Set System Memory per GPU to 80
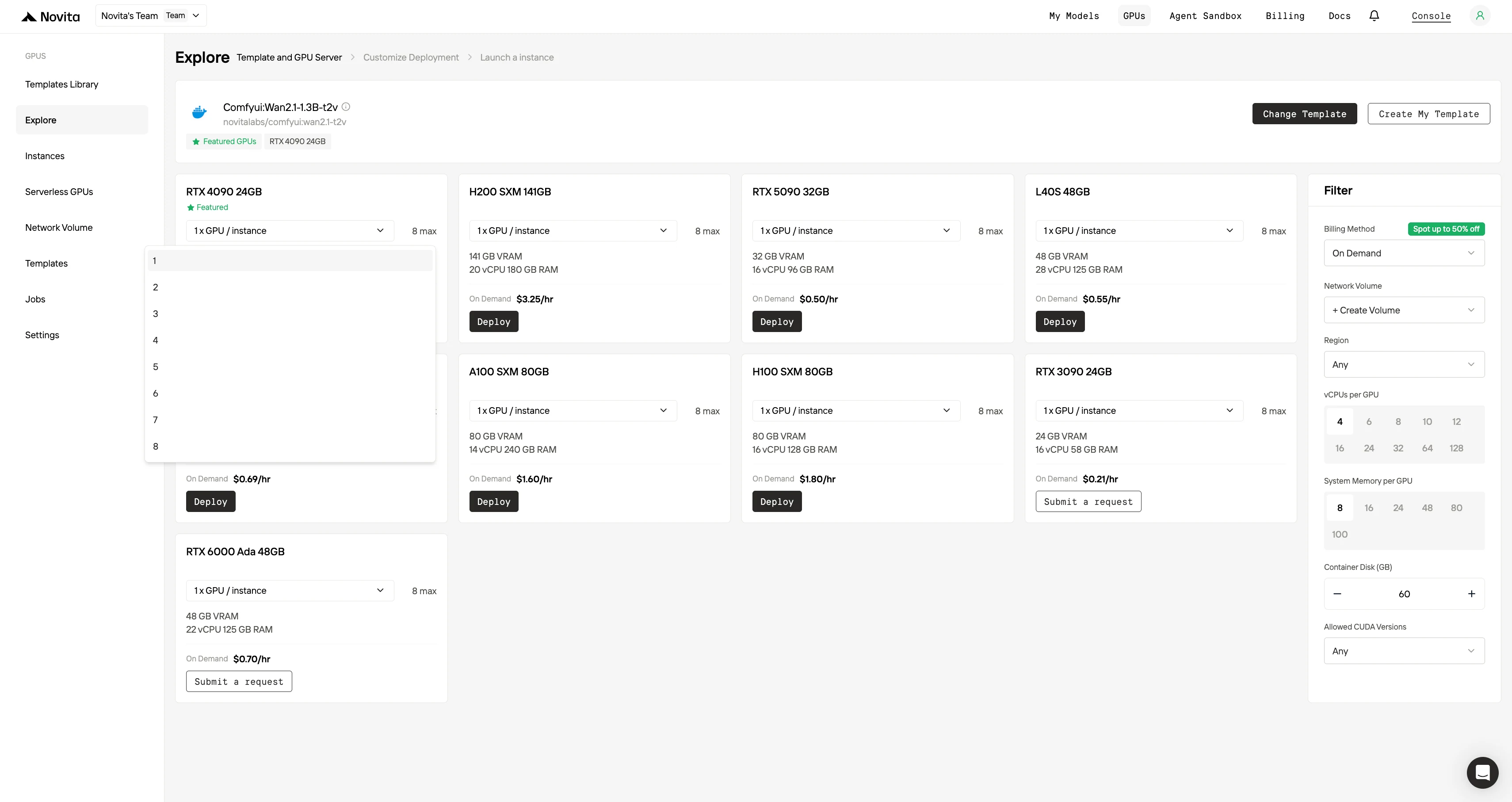Screen dimensions: 1512x802 coord(1456,508)
